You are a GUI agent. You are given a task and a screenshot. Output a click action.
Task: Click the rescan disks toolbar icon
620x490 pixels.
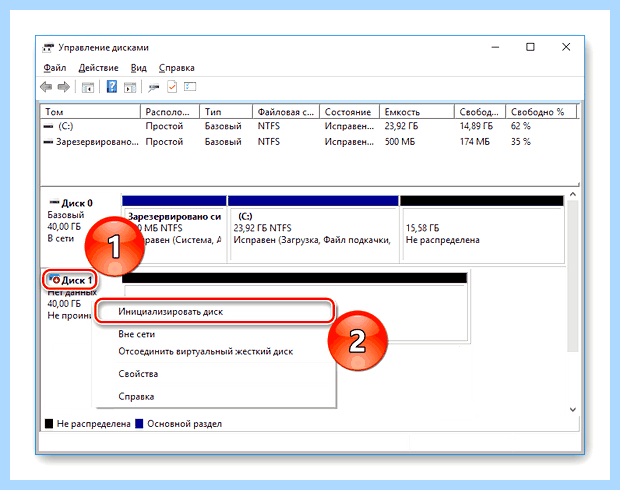[153, 87]
